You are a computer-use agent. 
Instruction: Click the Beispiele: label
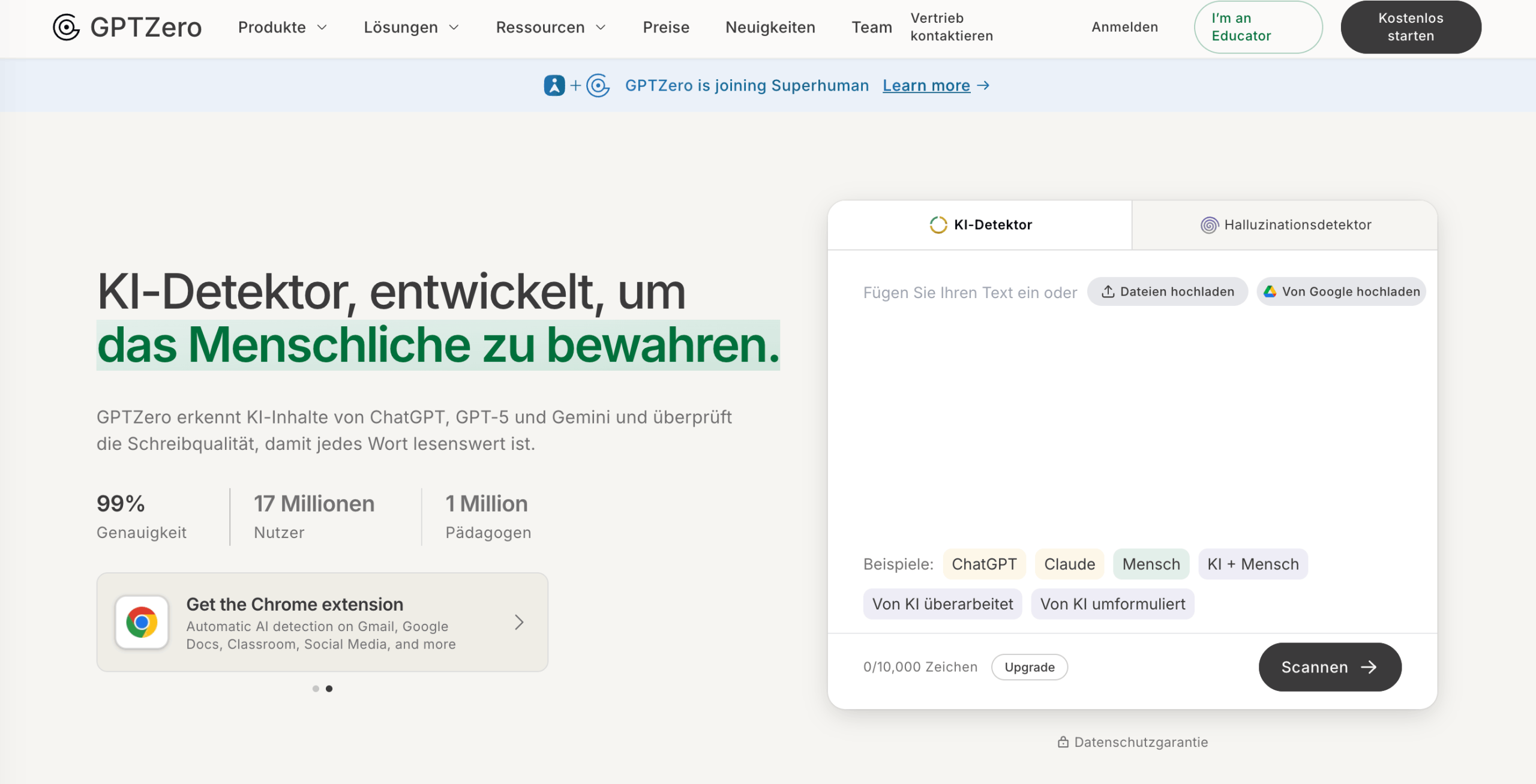tap(898, 564)
